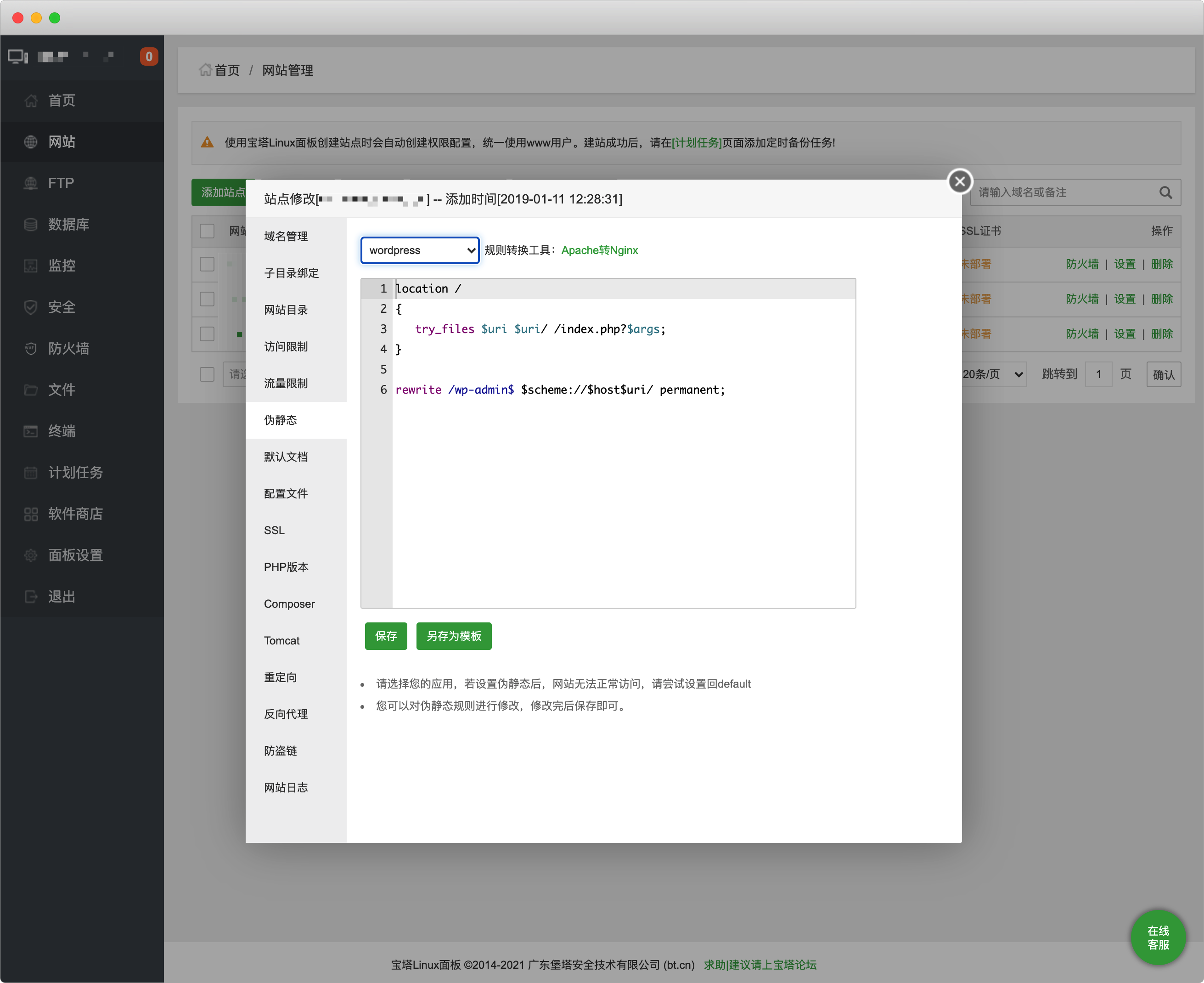Image resolution: width=1204 pixels, height=983 pixels.
Task: Click the 确认 page jump button
Action: point(1164,374)
